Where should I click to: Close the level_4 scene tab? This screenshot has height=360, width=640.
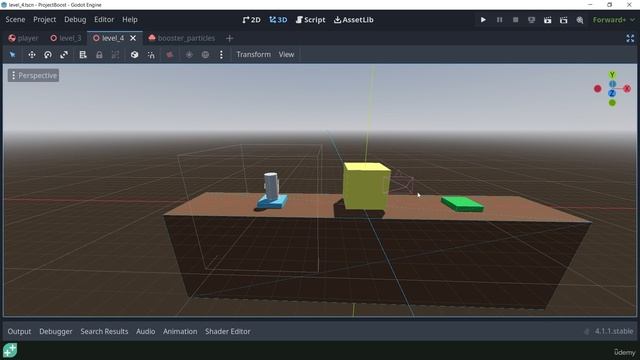click(133, 38)
